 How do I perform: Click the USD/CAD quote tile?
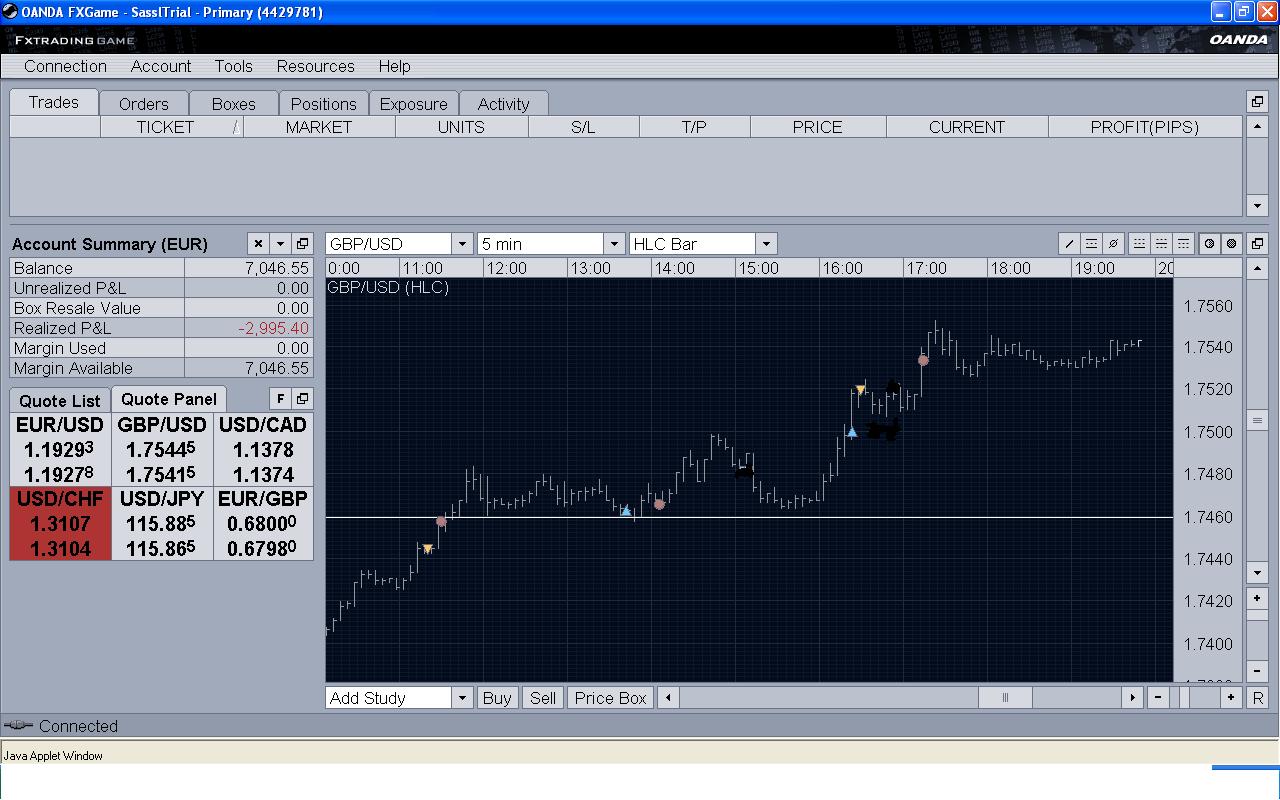pos(263,450)
